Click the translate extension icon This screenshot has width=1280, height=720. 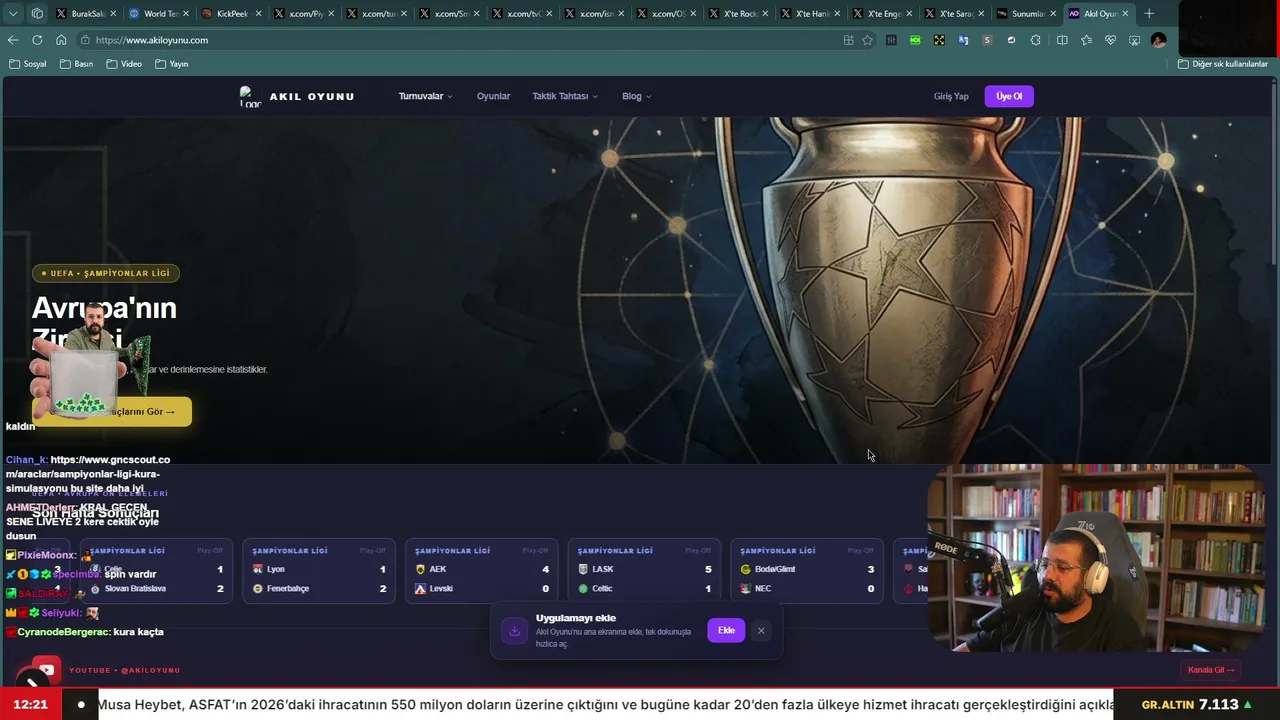[963, 40]
